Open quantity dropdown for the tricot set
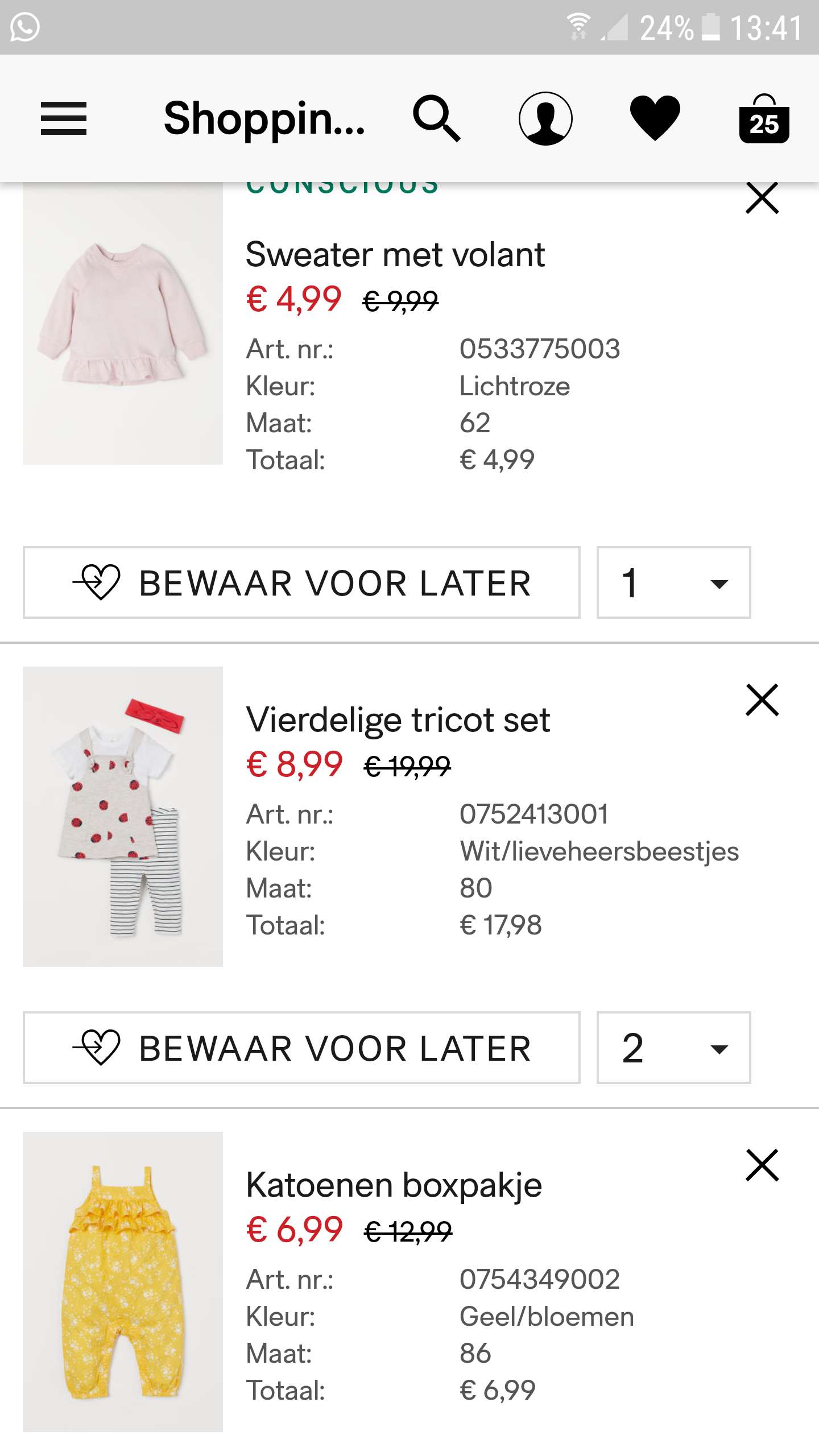This screenshot has height=1456, width=819. (673, 1048)
